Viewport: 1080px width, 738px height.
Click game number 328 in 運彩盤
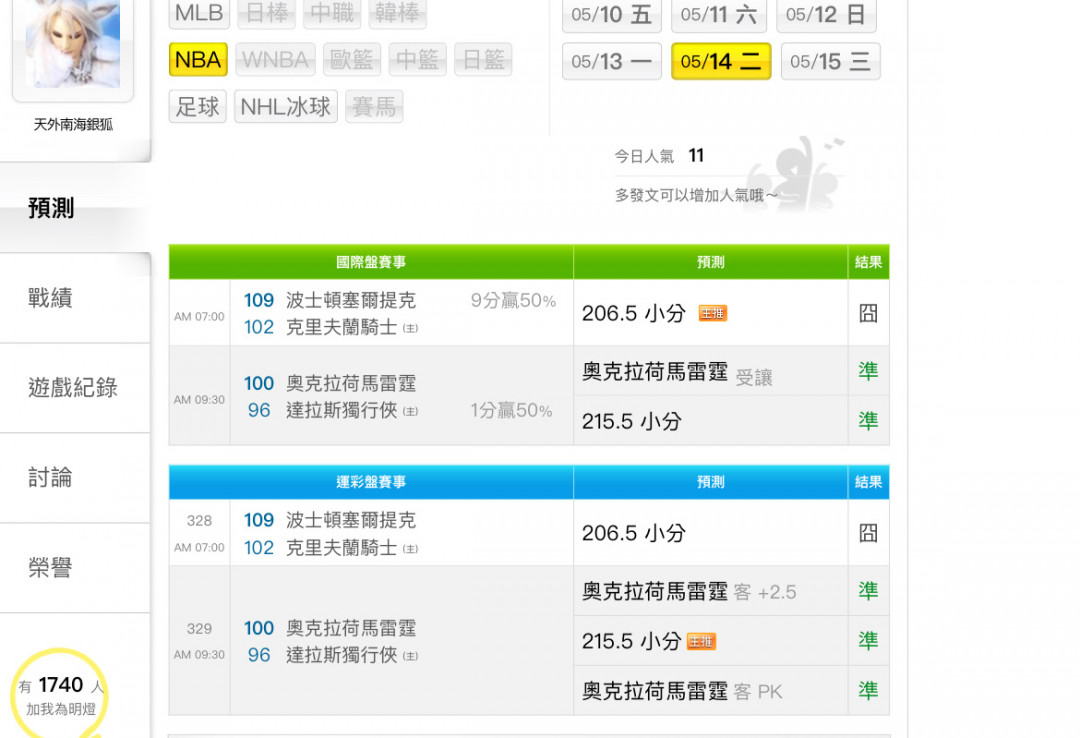199,521
